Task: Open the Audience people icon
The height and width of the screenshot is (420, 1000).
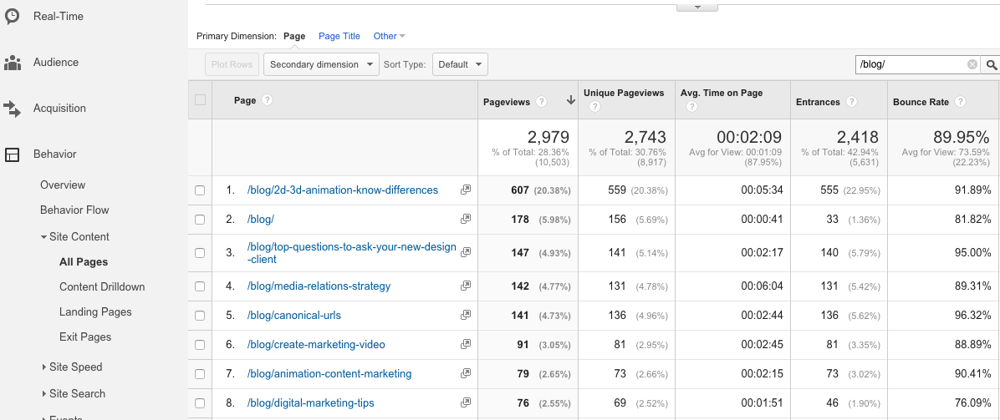Action: tap(11, 62)
